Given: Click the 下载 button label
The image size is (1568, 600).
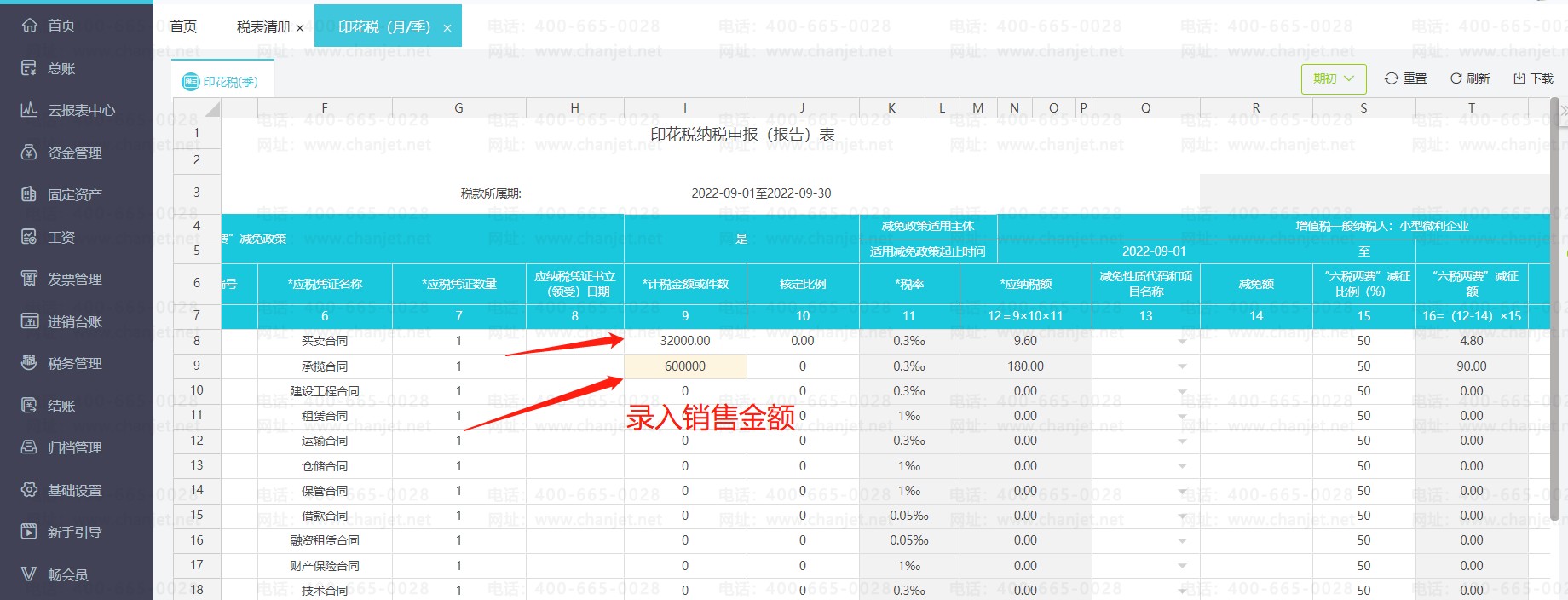Looking at the screenshot, I should pyautogui.click(x=1542, y=78).
